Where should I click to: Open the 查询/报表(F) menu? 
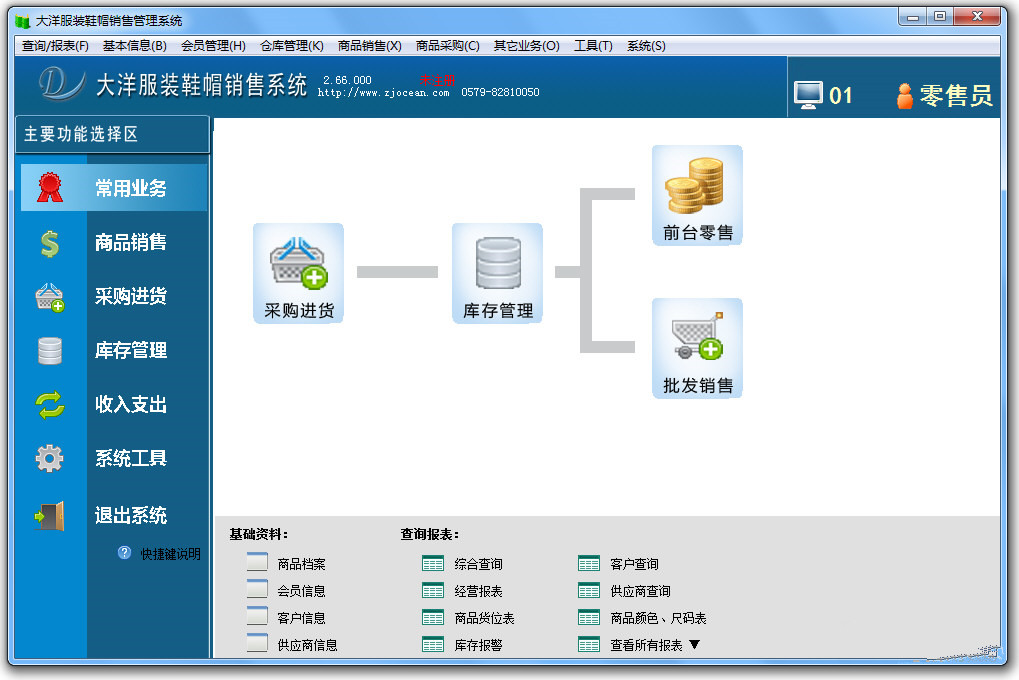click(x=55, y=46)
